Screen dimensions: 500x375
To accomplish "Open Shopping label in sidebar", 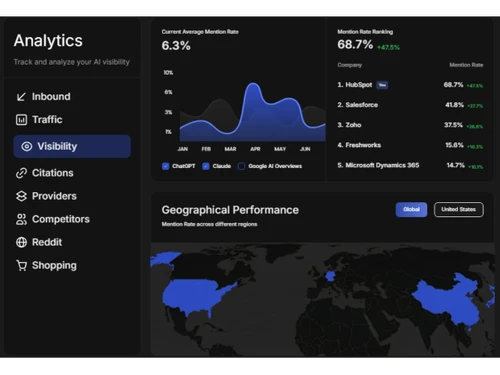I will [x=54, y=265].
